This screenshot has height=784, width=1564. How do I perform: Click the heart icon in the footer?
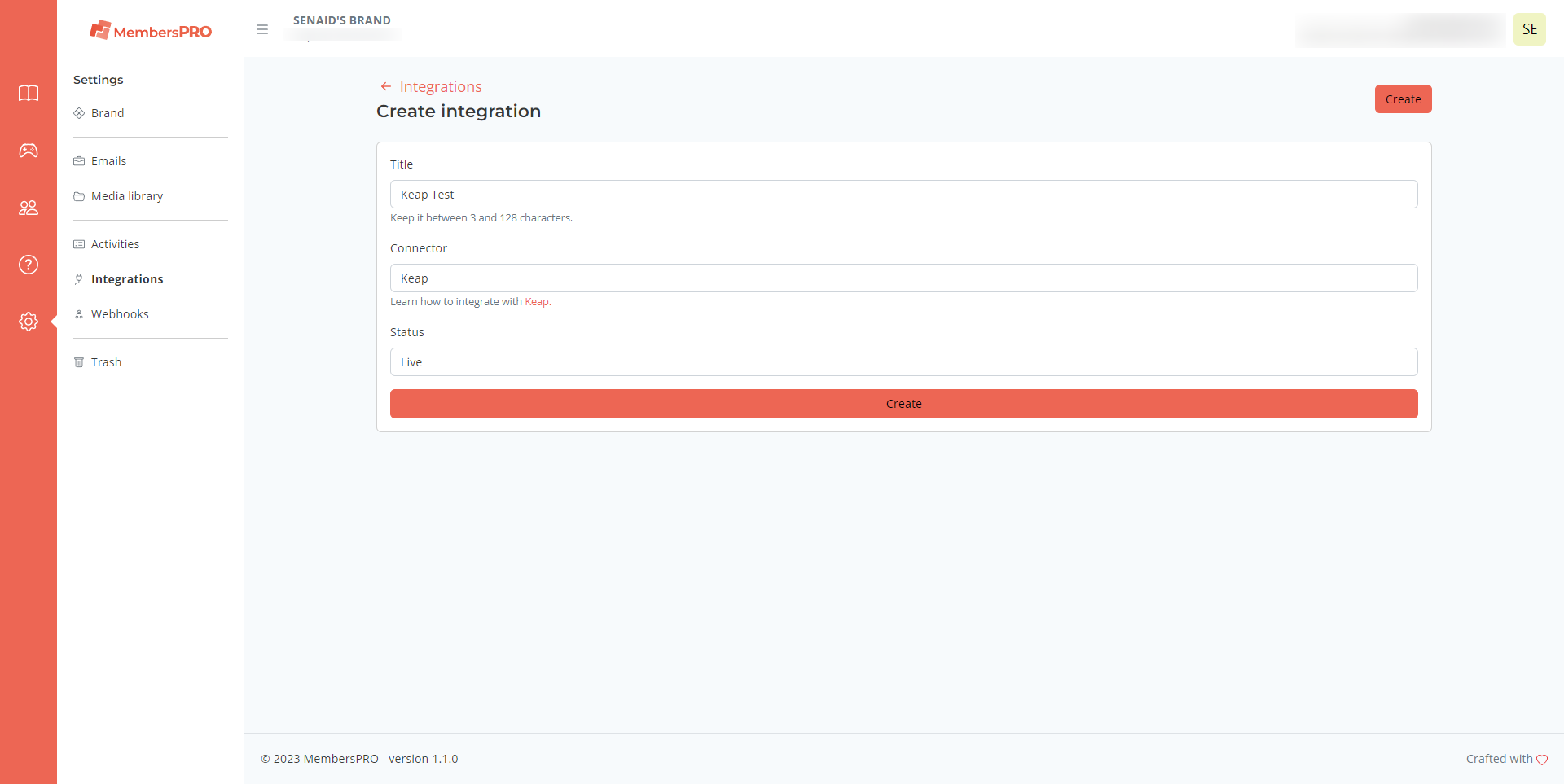click(x=1542, y=759)
